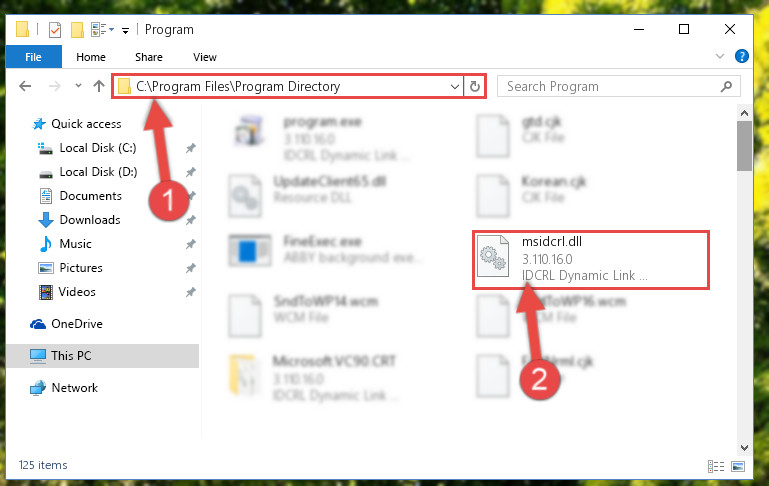The image size is (769, 486).
Task: Open This PC in navigation pane
Action: (x=71, y=356)
